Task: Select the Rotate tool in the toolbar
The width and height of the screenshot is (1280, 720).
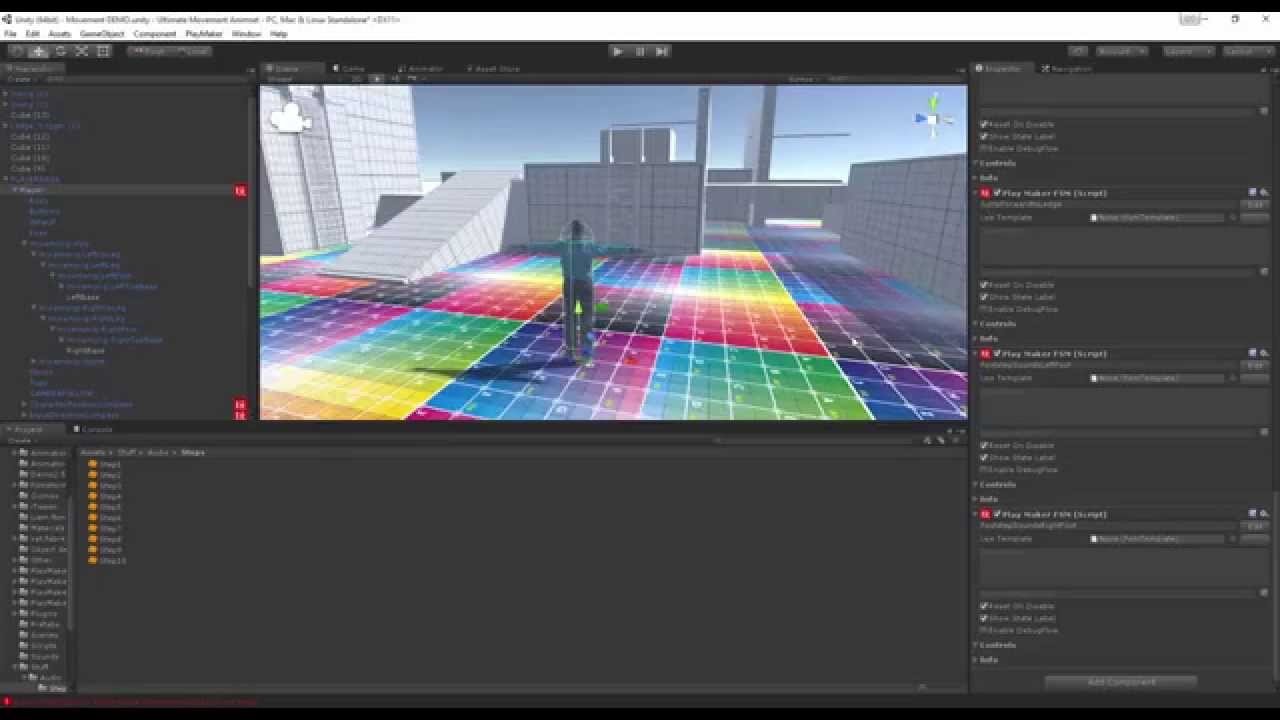Action: pyautogui.click(x=60, y=51)
